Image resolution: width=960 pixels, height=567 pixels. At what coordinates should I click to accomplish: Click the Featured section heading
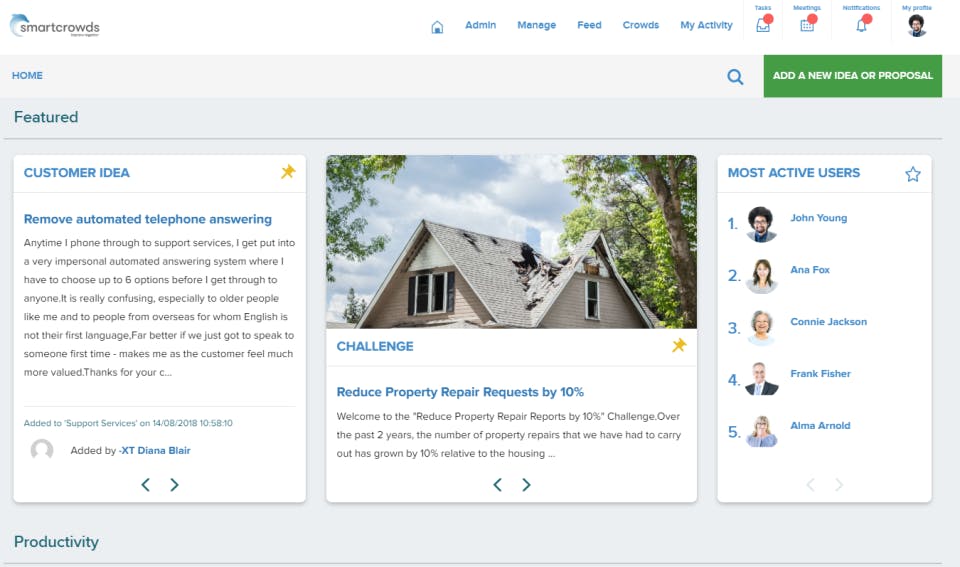46,117
